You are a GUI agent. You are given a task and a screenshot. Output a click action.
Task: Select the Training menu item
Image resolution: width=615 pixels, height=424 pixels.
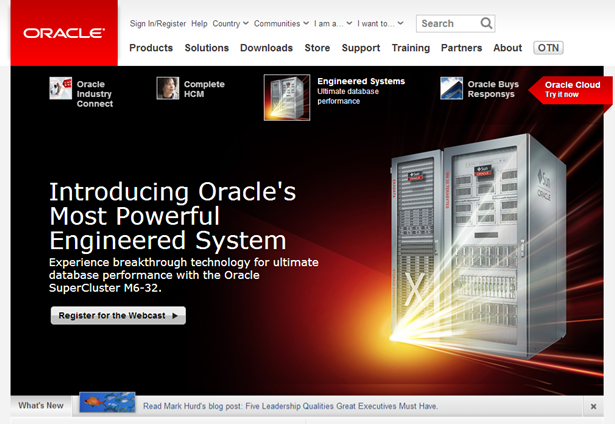coord(410,47)
